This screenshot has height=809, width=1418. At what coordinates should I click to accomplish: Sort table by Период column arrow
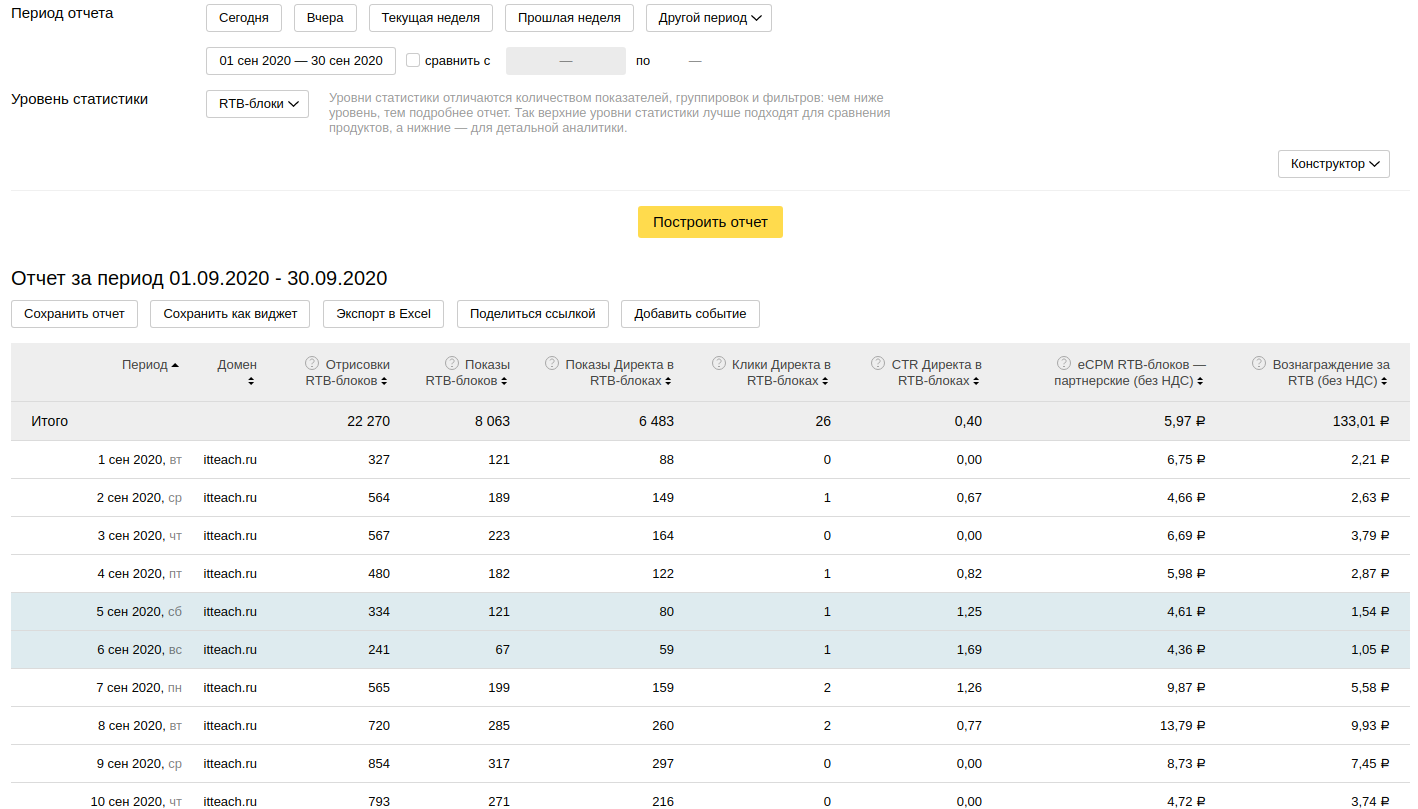pyautogui.click(x=175, y=365)
